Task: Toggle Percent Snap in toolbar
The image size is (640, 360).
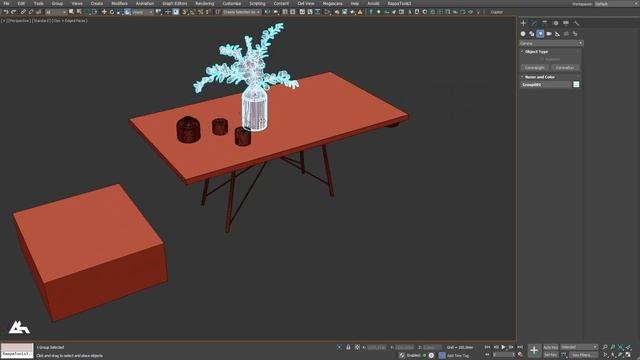Action: pos(200,12)
